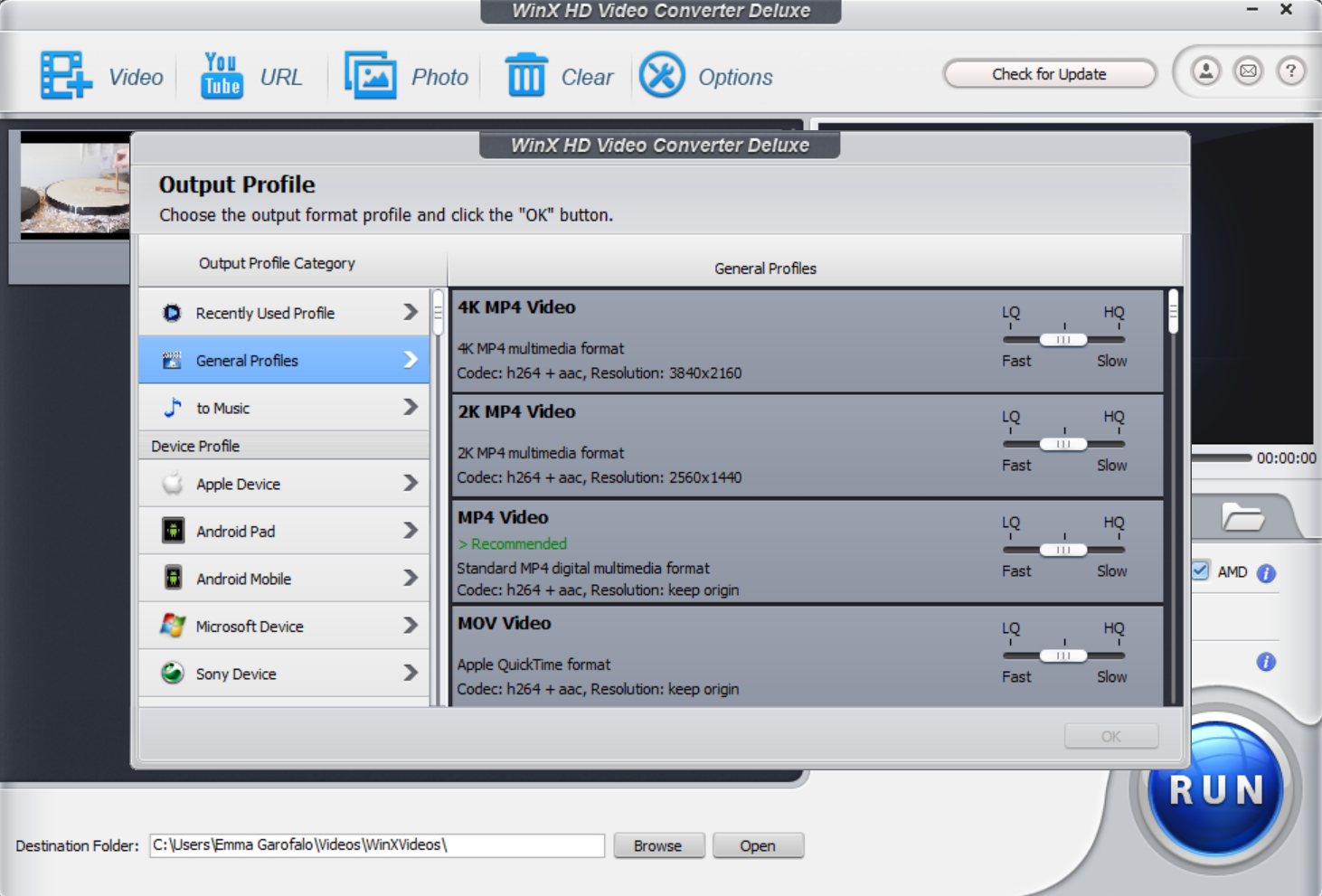Click the question mark help icon
This screenshot has height=896, width=1322.
(1290, 71)
